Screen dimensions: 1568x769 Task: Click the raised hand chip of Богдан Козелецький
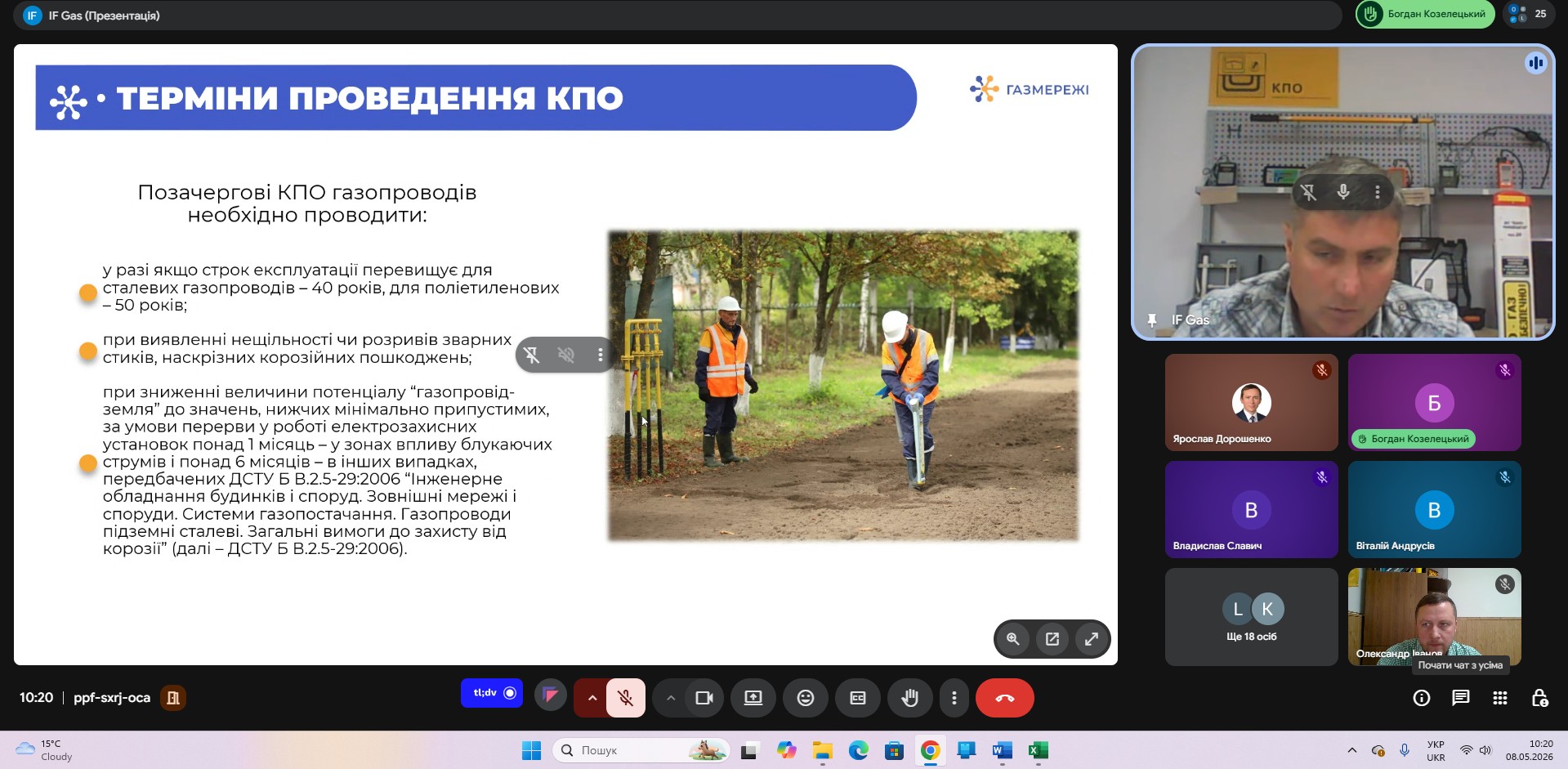[1425, 14]
